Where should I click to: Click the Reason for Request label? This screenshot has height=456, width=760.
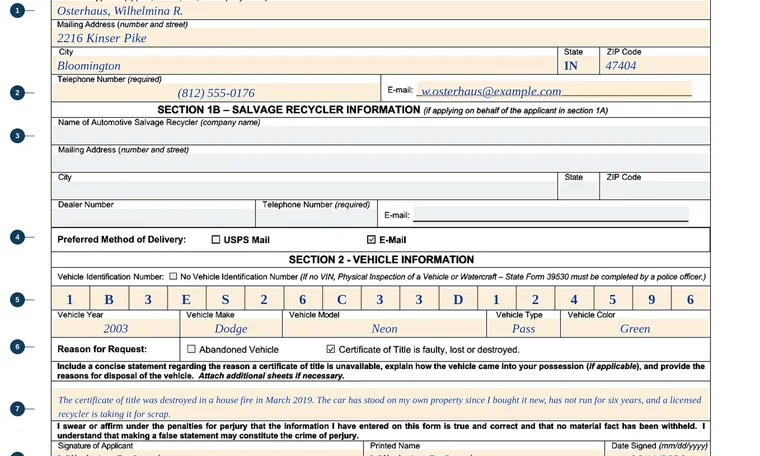[x=102, y=349]
